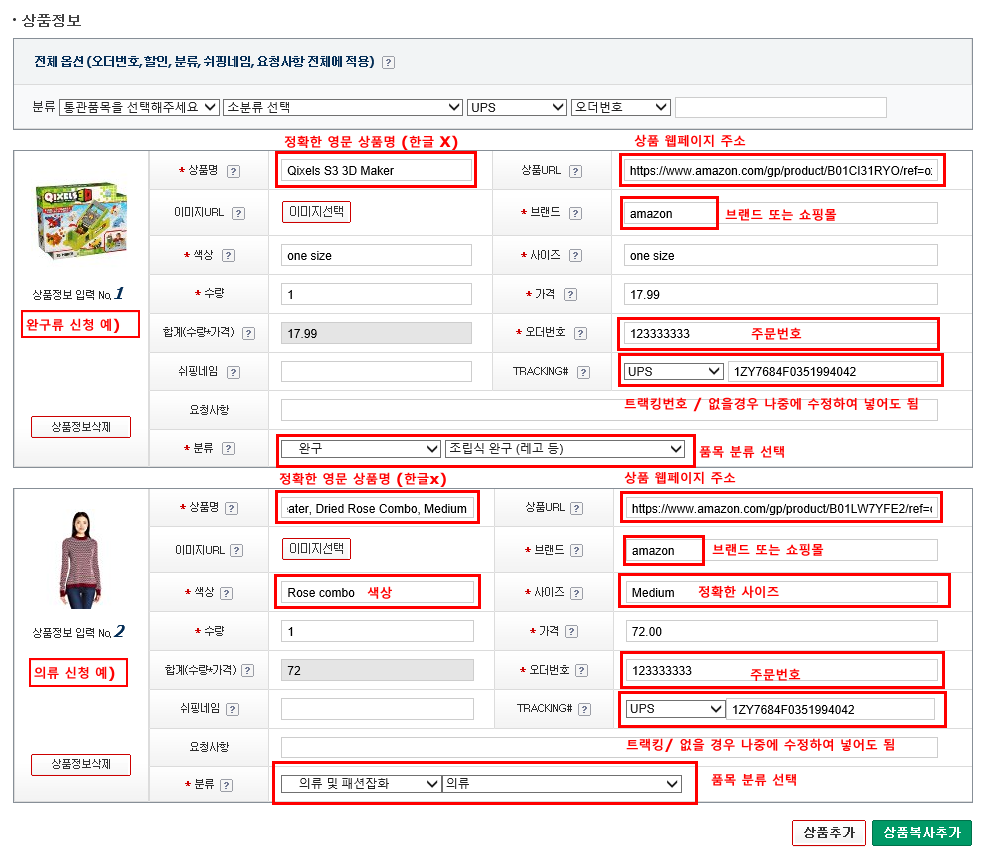Open 의류 subcategory dropdown in product 2

(x=562, y=784)
